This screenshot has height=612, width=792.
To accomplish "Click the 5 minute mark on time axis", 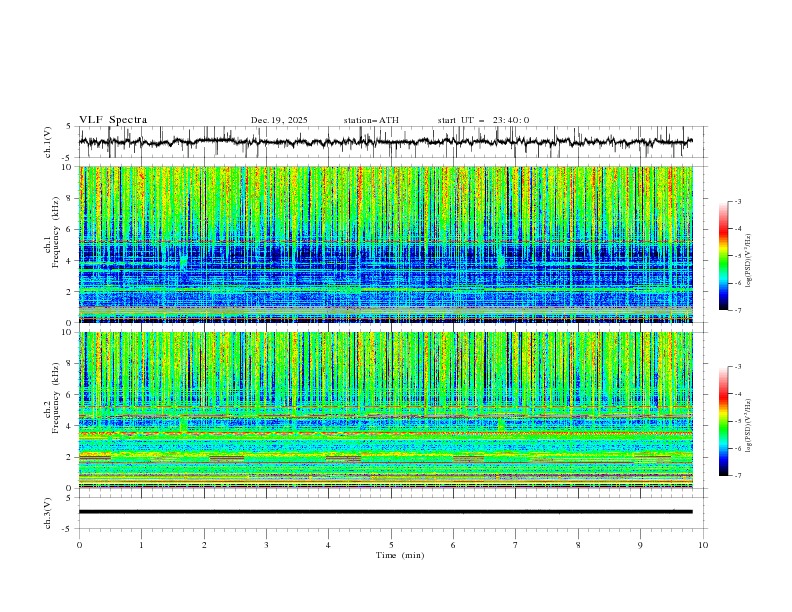I will [x=391, y=545].
